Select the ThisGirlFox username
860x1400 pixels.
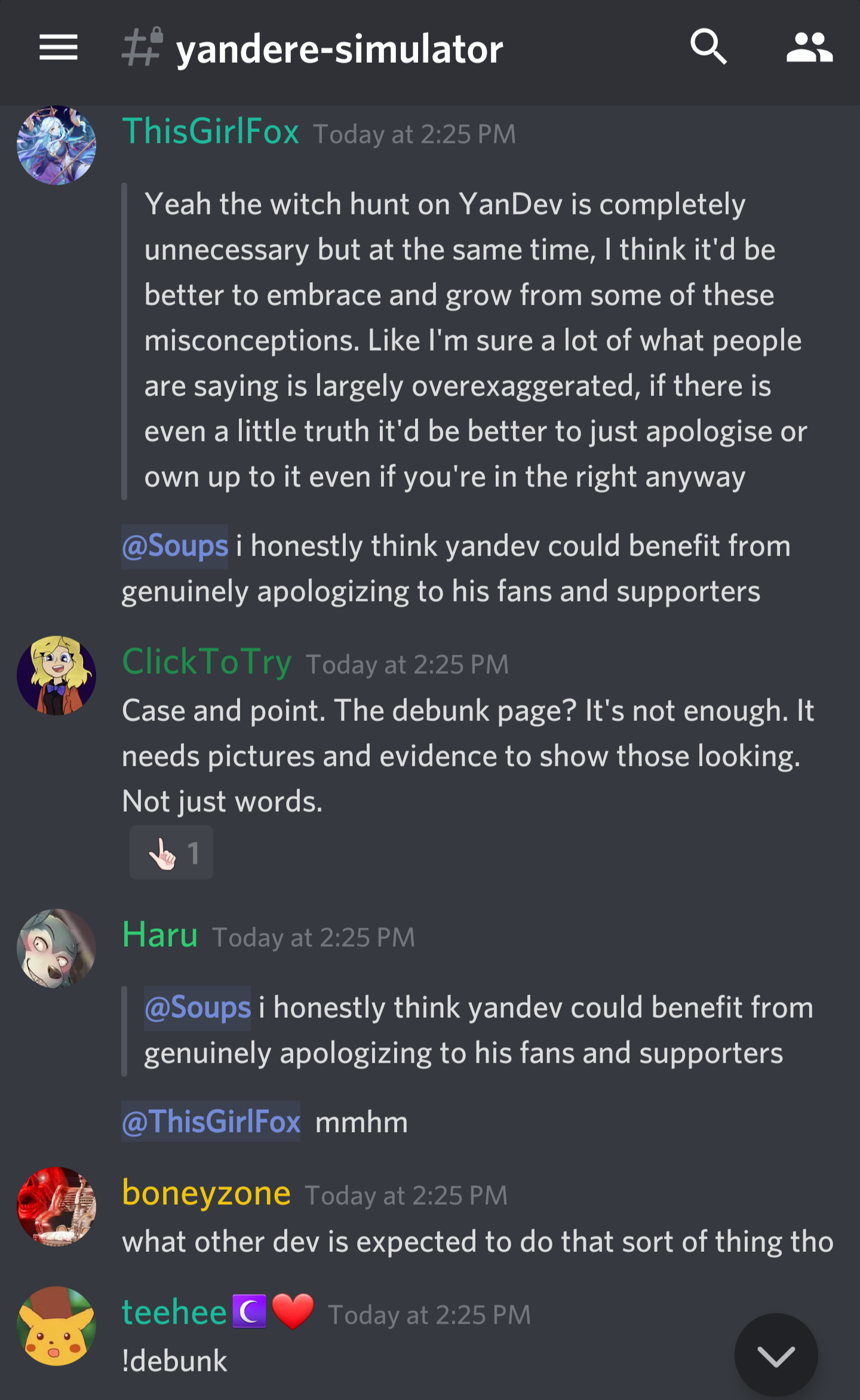(211, 132)
